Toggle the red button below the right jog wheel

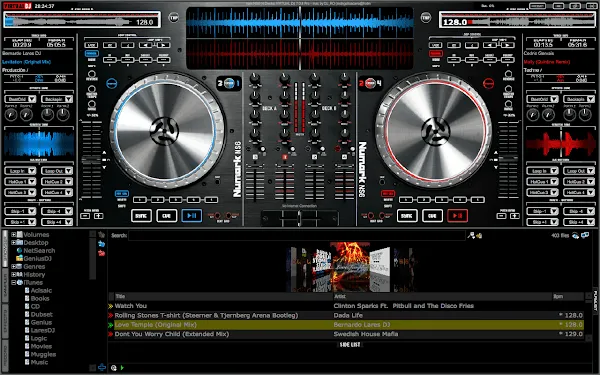point(388,194)
